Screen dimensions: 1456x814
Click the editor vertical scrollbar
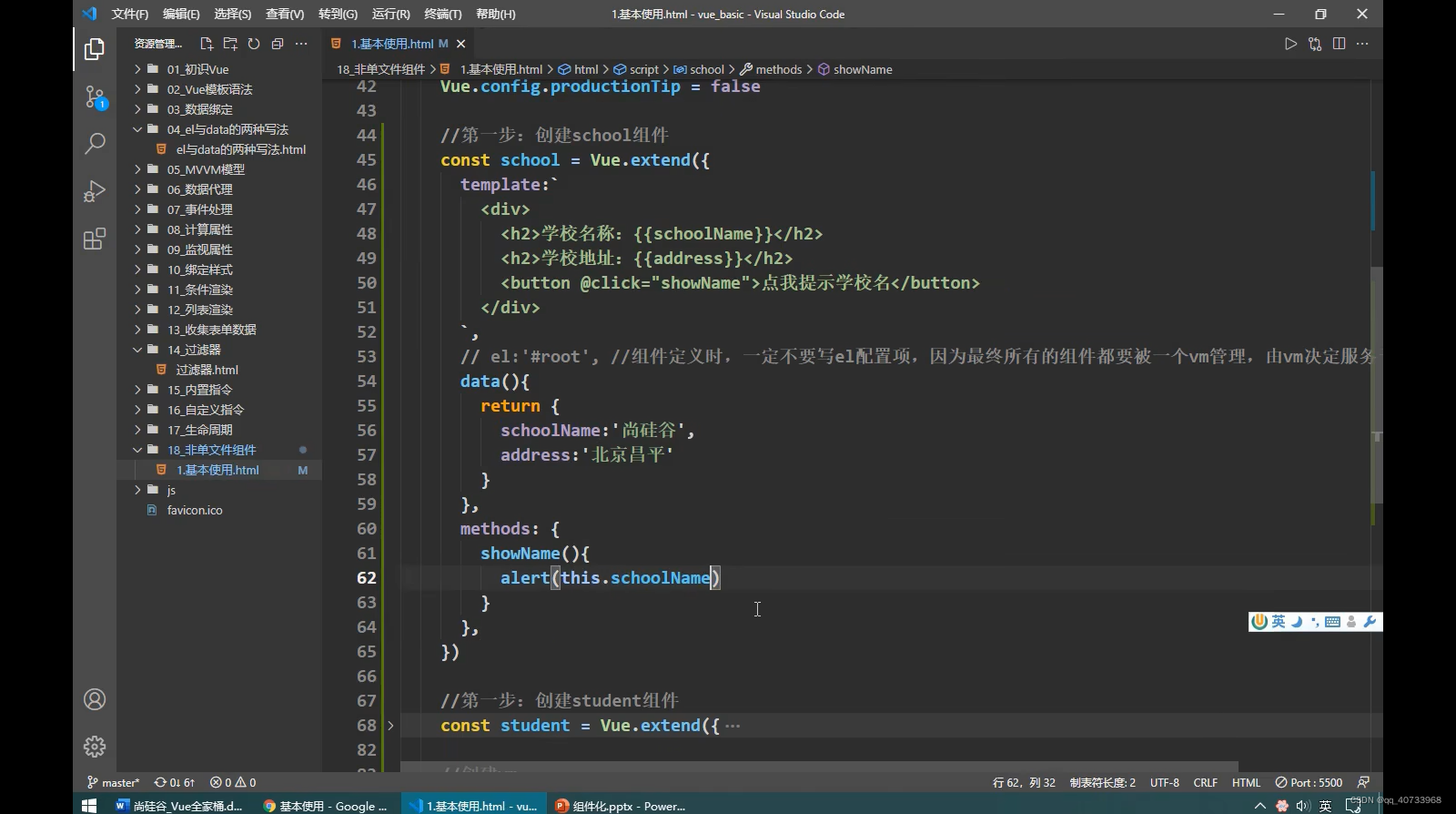(x=1377, y=384)
